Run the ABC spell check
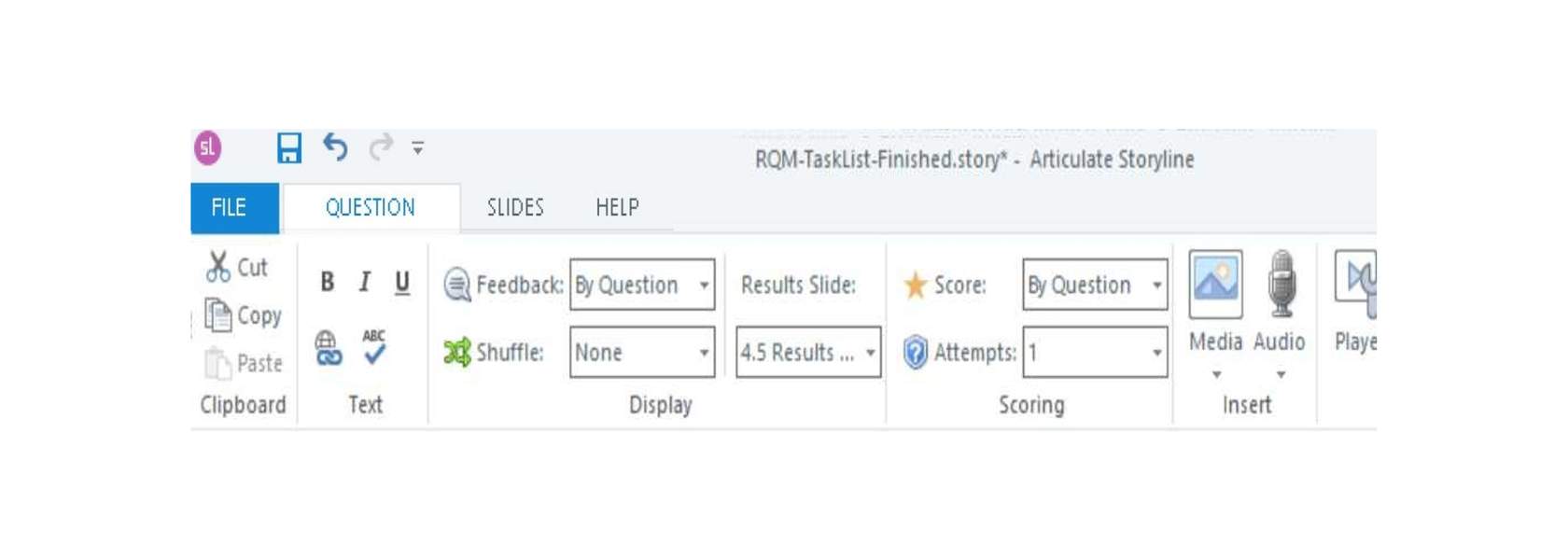Image resolution: width=1568 pixels, height=558 pixels. (374, 346)
